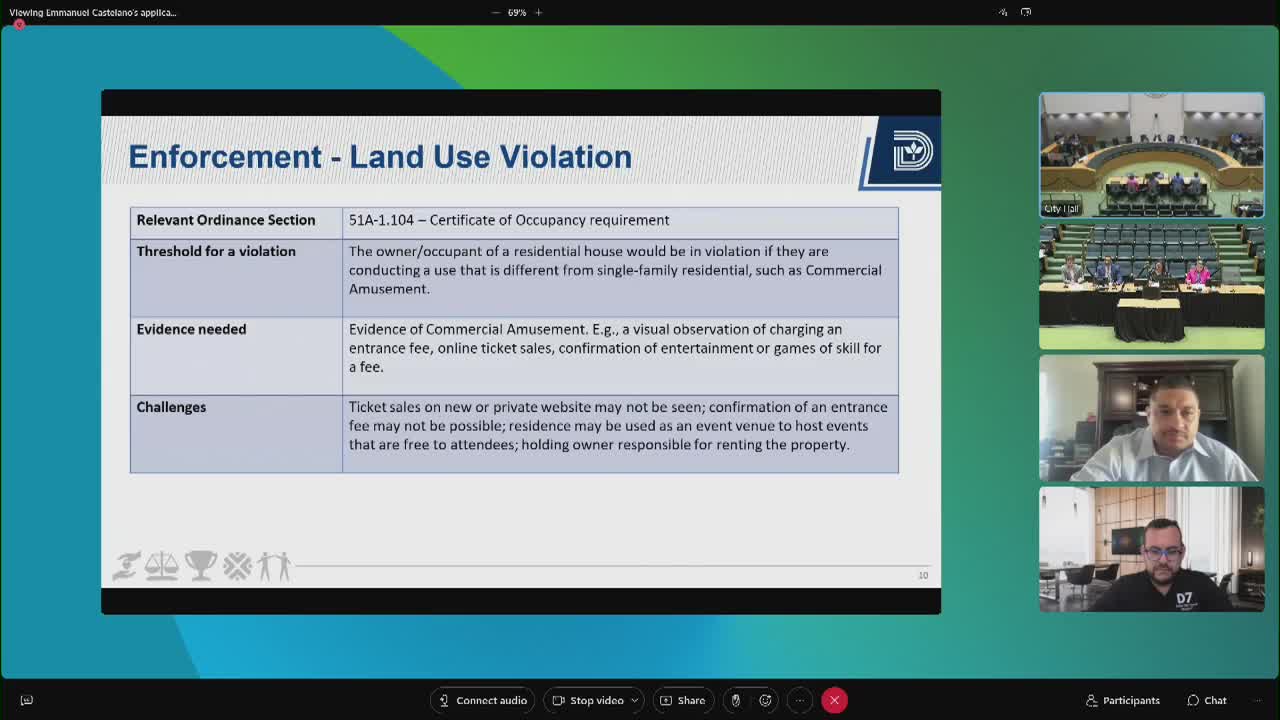Select the City Hall chamber video thumbnail
The width and height of the screenshot is (1280, 720).
tap(1152, 155)
